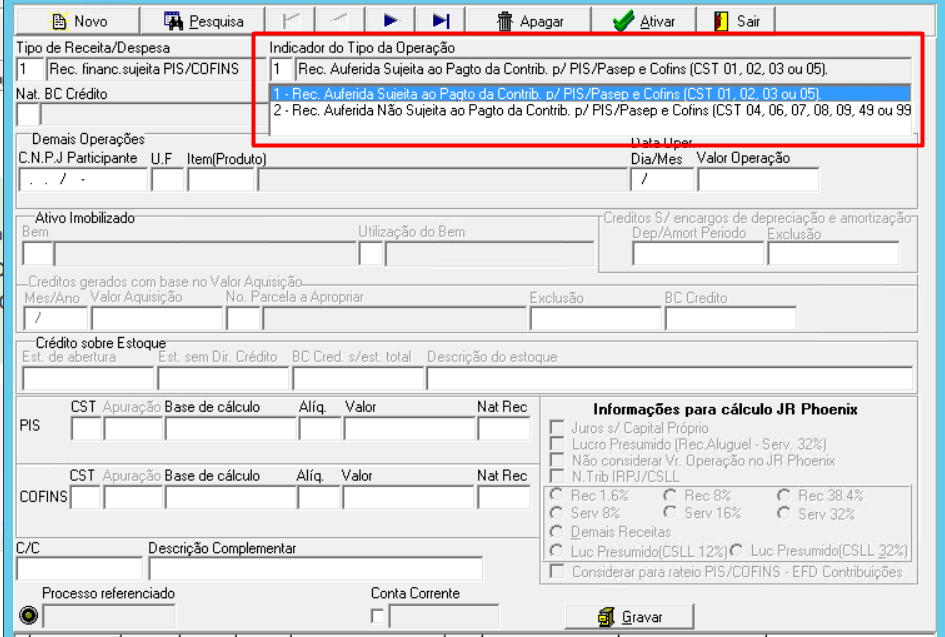The image size is (945, 637).
Task: Click the Indicador do Tipo da Operação code field
Action: (281, 69)
